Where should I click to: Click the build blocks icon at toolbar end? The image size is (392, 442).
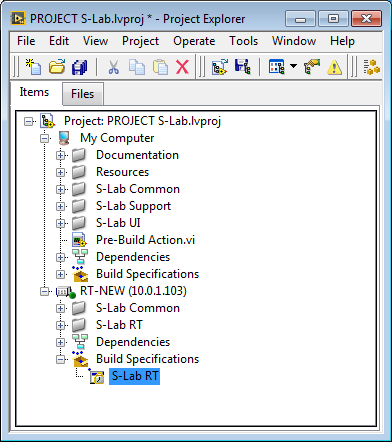tap(372, 67)
